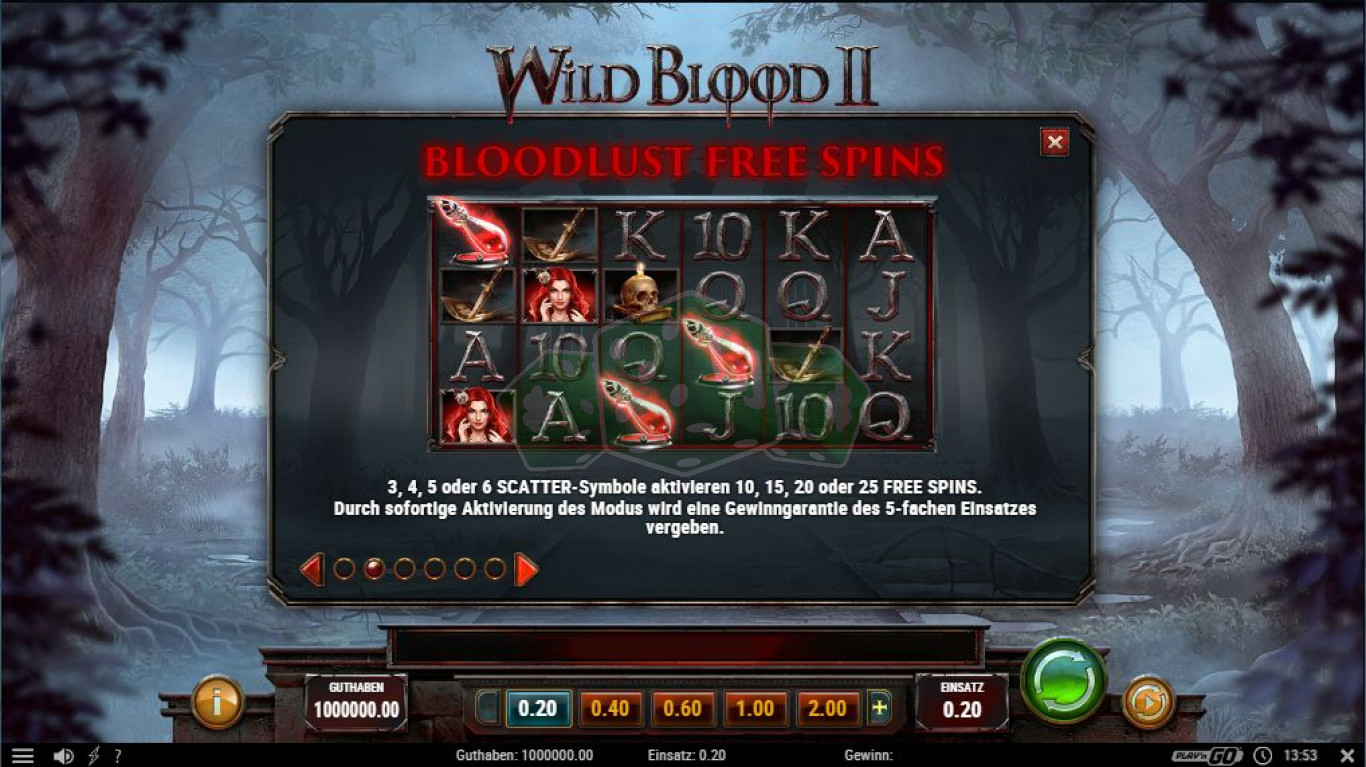
Task: Go to the previous paytable page arrow
Action: point(311,570)
